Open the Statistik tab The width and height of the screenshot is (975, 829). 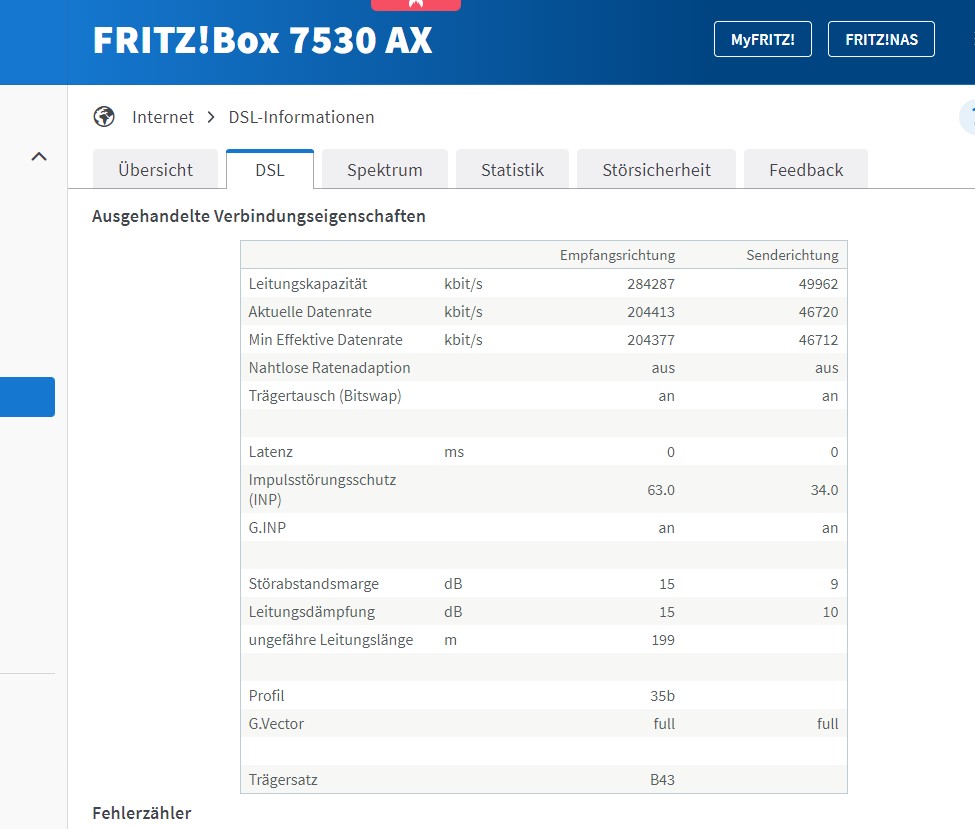pos(512,169)
